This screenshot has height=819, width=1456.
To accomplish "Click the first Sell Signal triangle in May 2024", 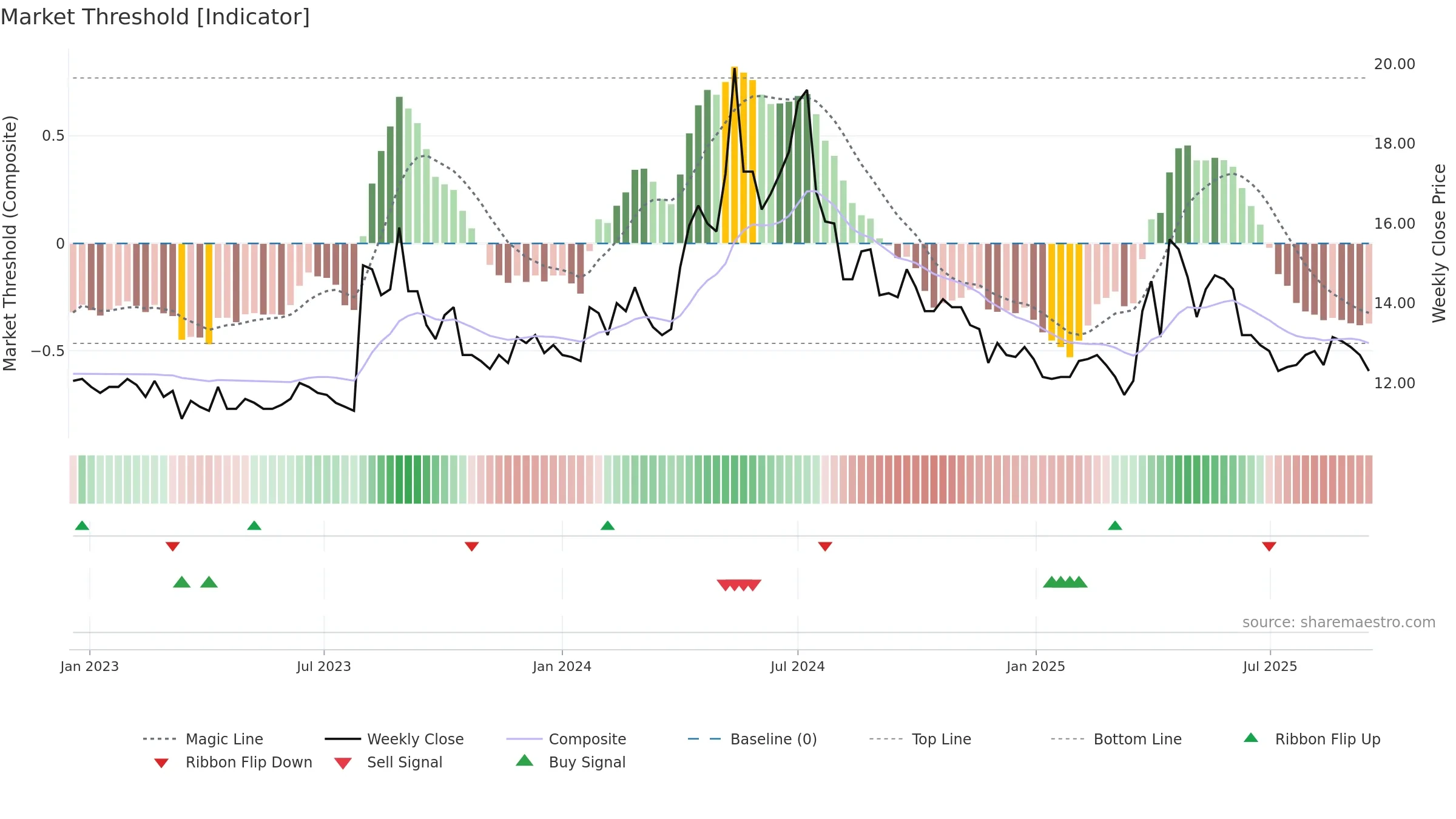I will pyautogui.click(x=725, y=585).
